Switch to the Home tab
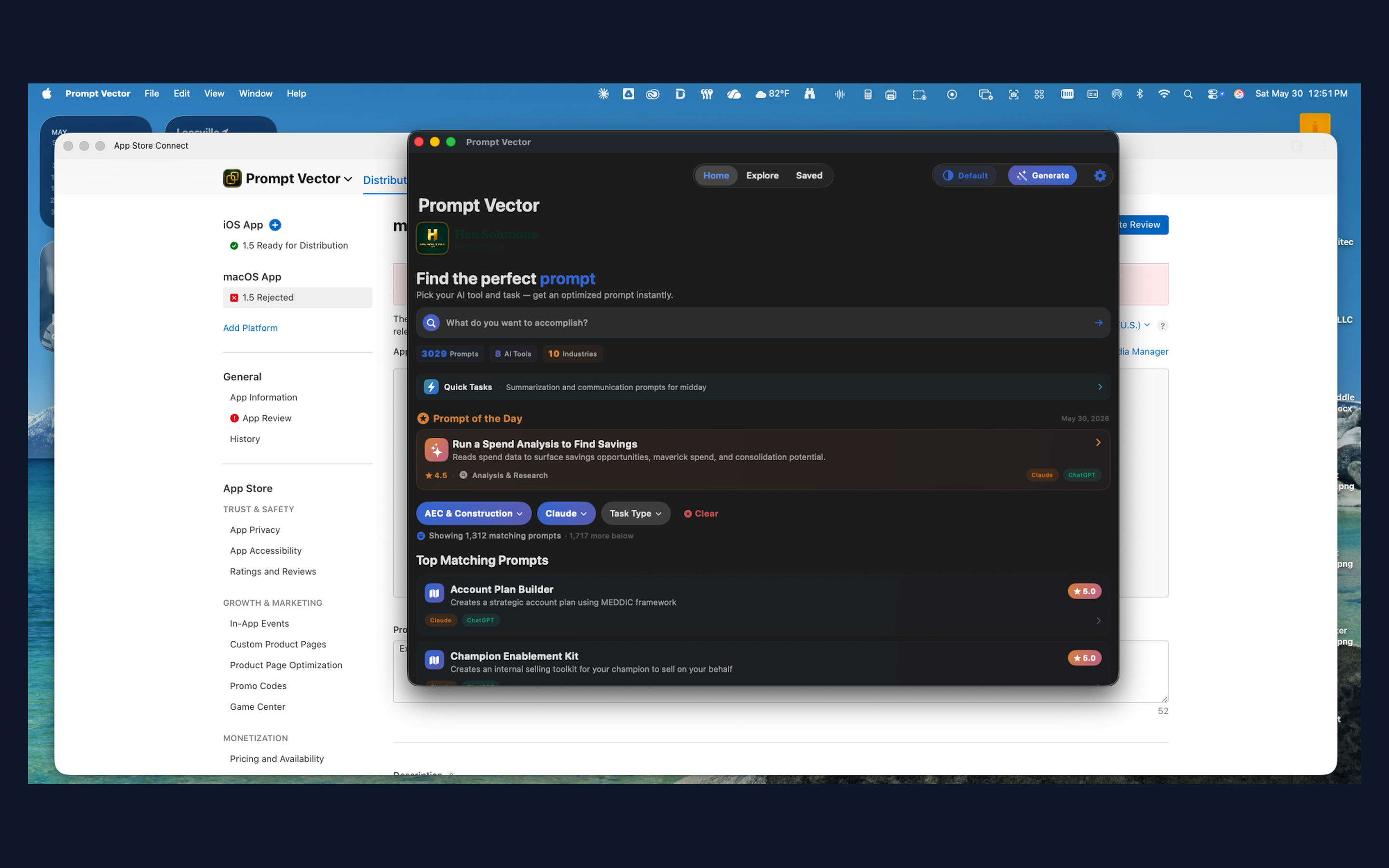 (716, 176)
